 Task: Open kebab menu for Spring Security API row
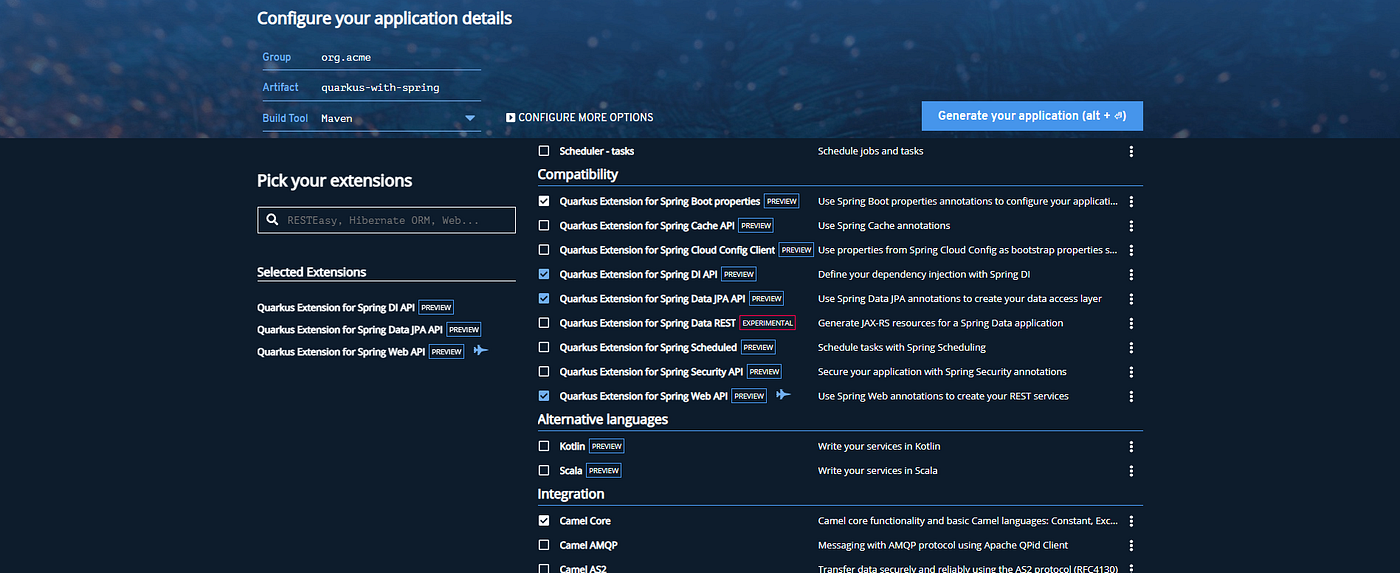tap(1131, 372)
